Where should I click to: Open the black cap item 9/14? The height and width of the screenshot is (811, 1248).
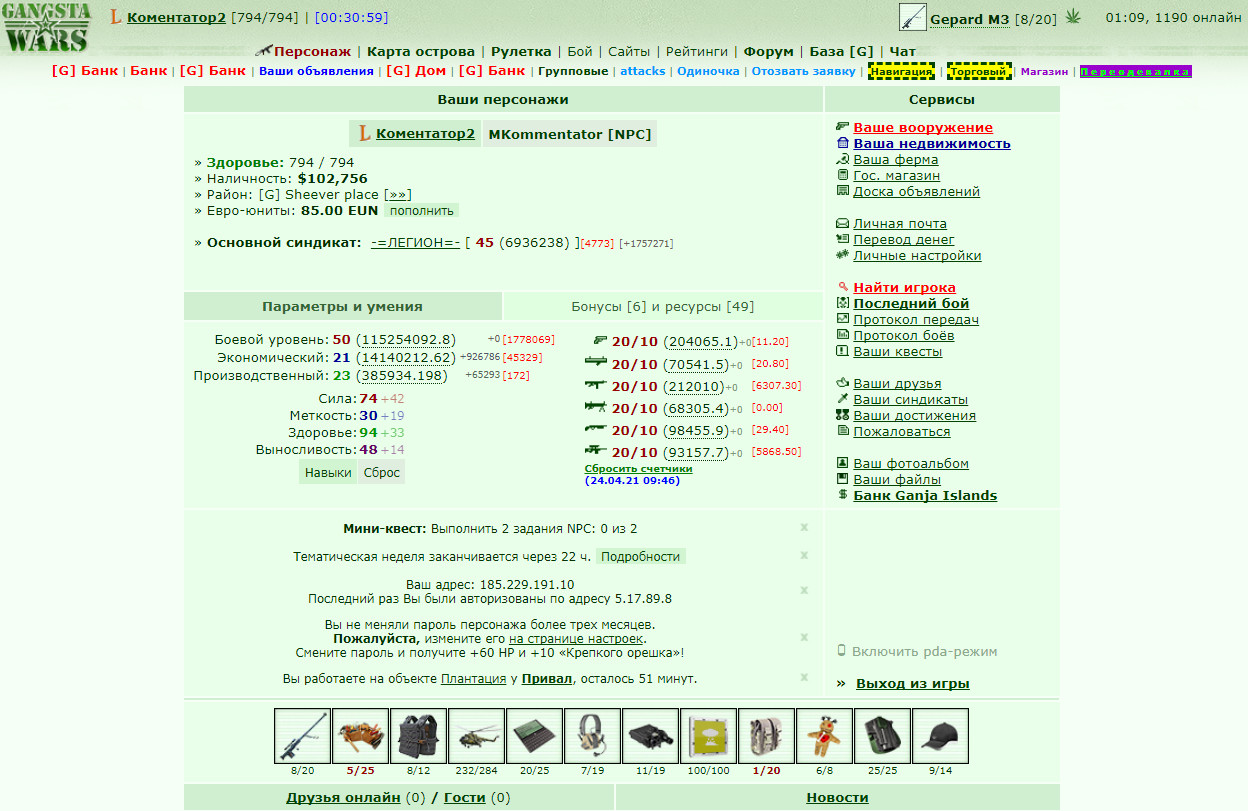point(940,736)
